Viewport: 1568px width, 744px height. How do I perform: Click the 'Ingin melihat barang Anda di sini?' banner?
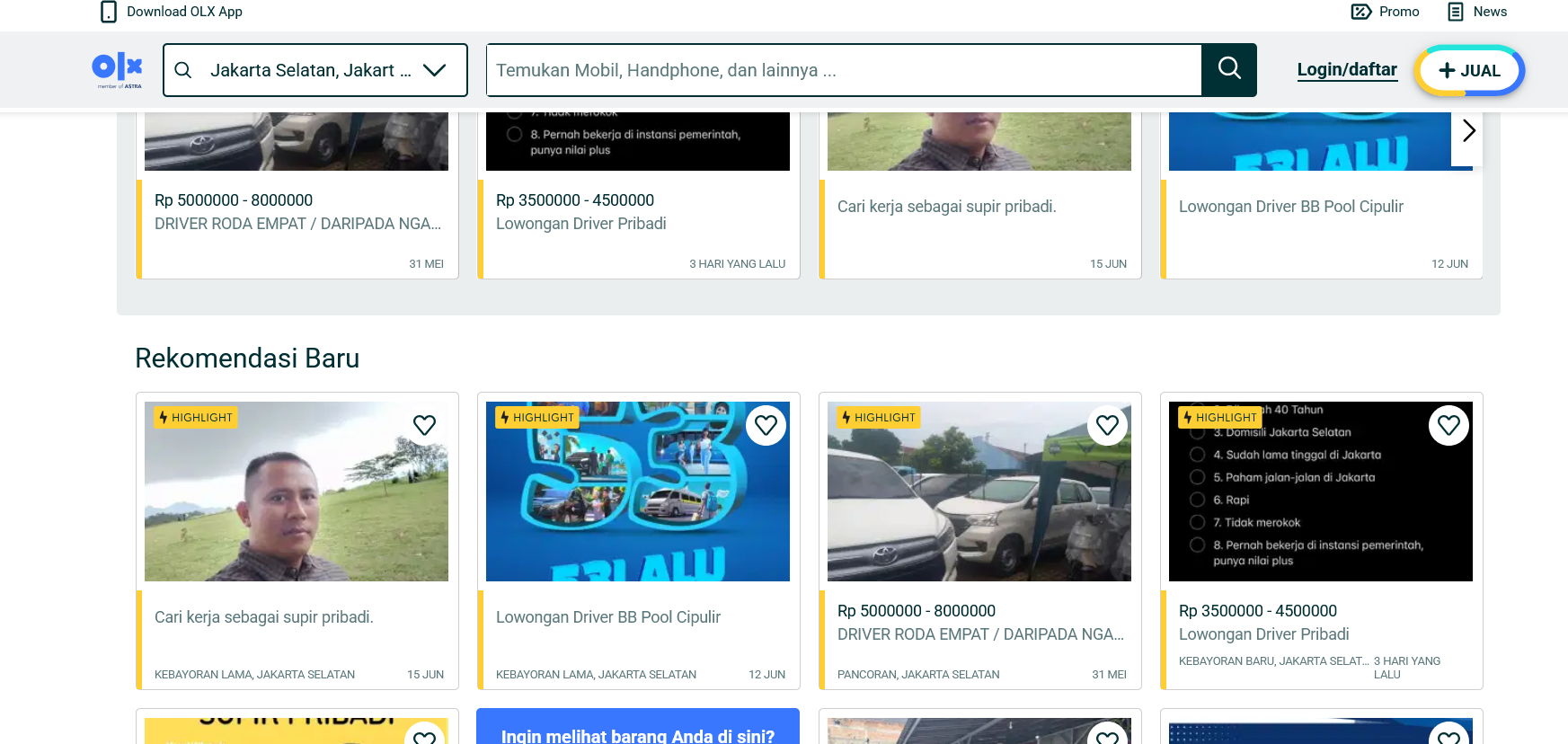coord(638,726)
